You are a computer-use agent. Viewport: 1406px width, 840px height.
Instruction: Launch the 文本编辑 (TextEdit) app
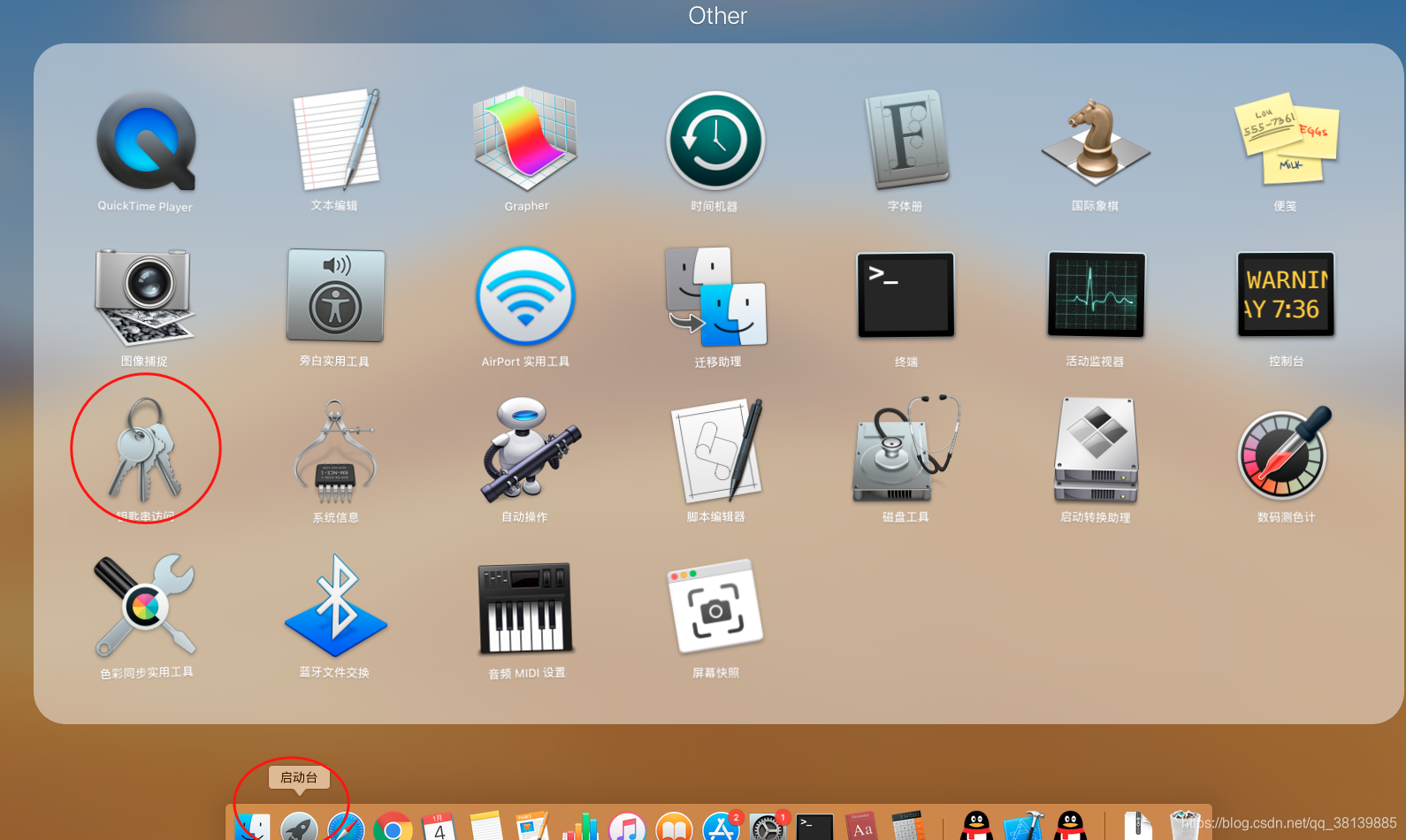336,139
